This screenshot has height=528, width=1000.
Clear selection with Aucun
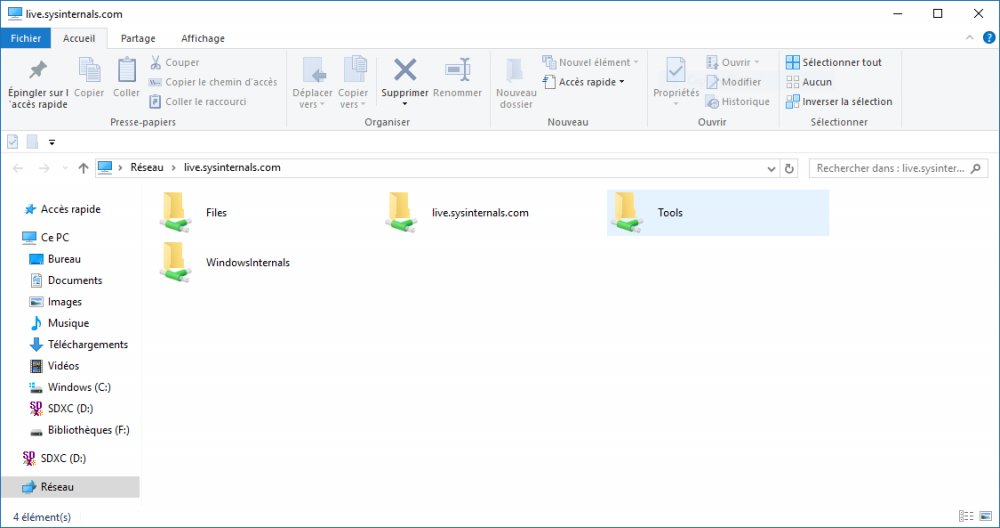click(809, 82)
